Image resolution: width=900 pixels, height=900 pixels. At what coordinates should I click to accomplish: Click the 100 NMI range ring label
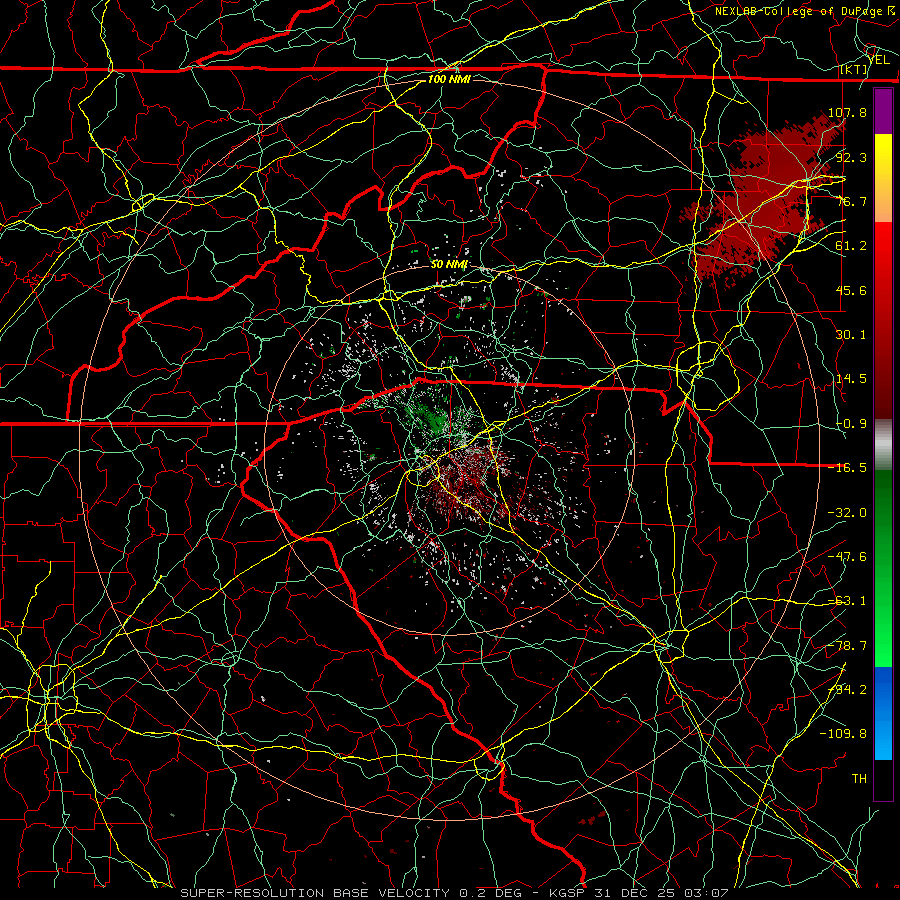coord(449,79)
